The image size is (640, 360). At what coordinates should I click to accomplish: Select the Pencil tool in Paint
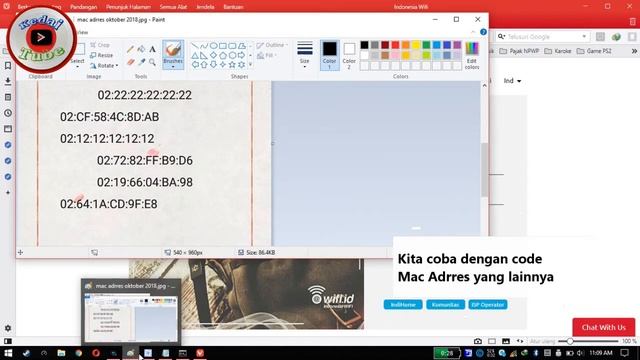coord(130,50)
